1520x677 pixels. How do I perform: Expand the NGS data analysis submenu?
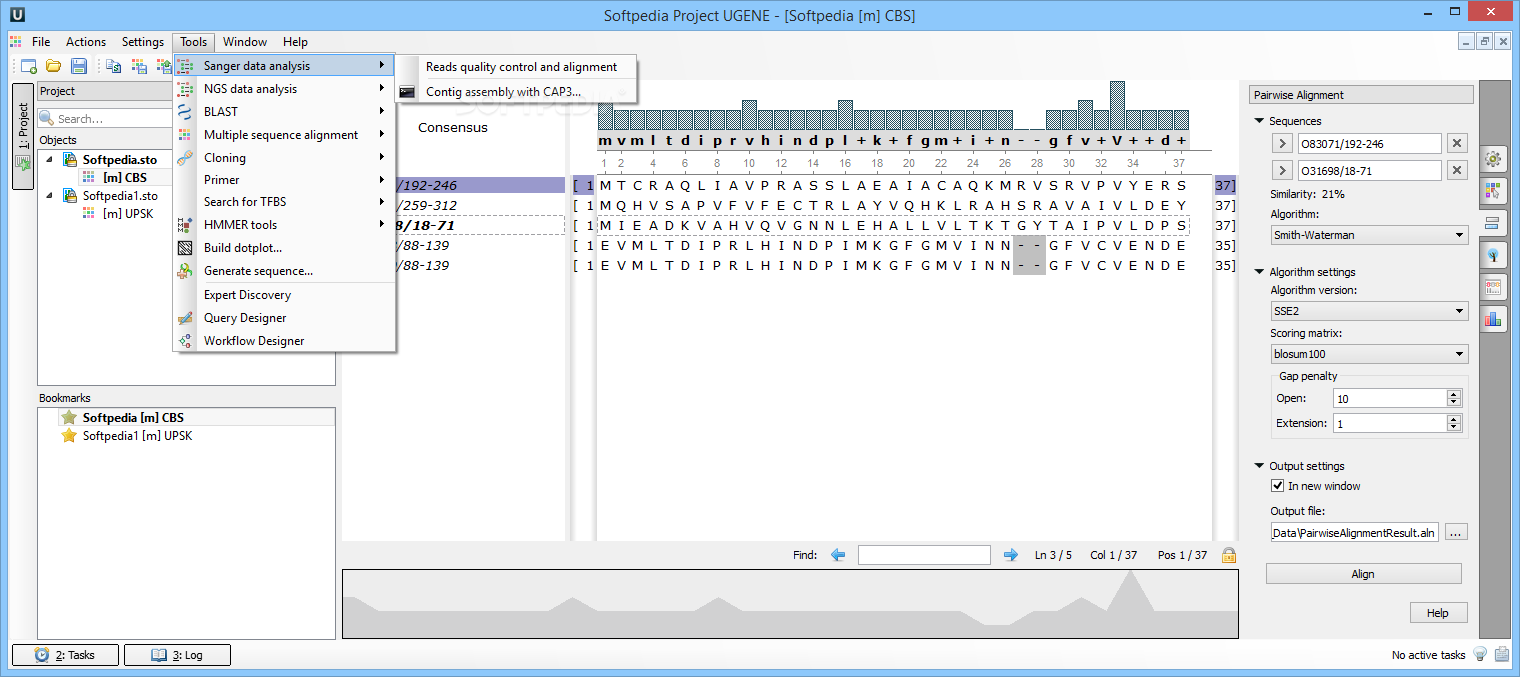(284, 89)
